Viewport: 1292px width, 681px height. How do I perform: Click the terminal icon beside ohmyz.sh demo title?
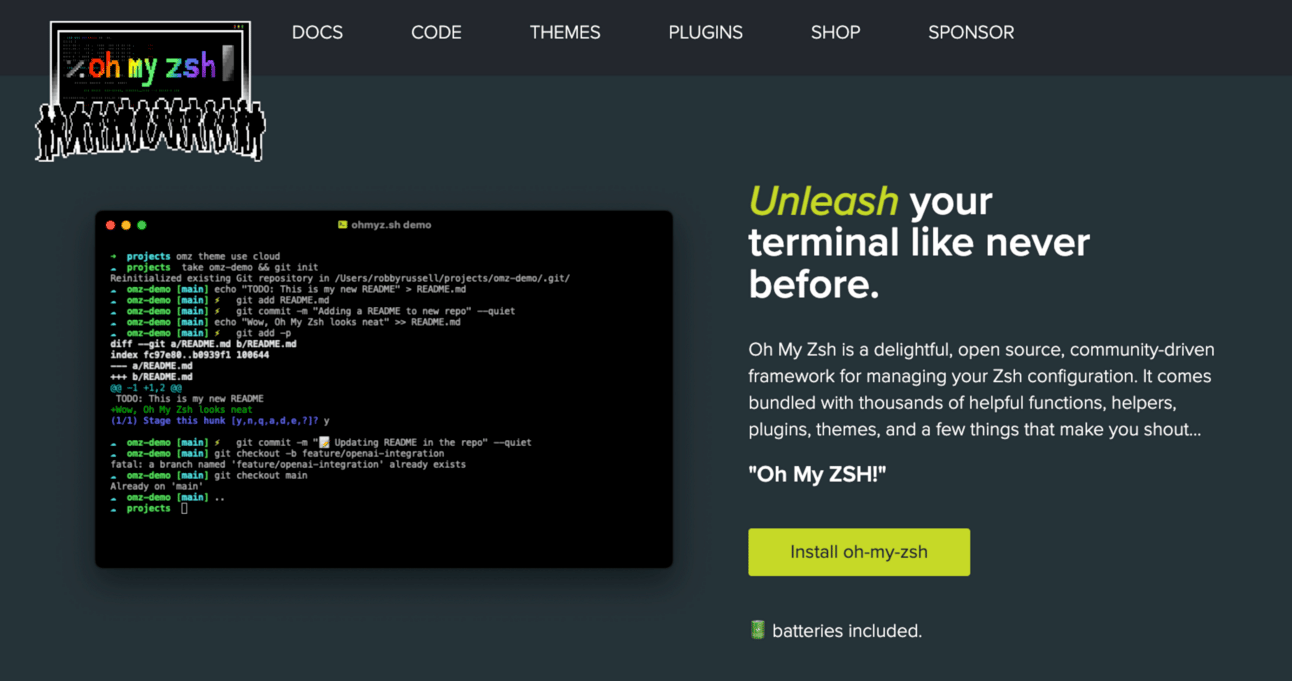pos(342,225)
